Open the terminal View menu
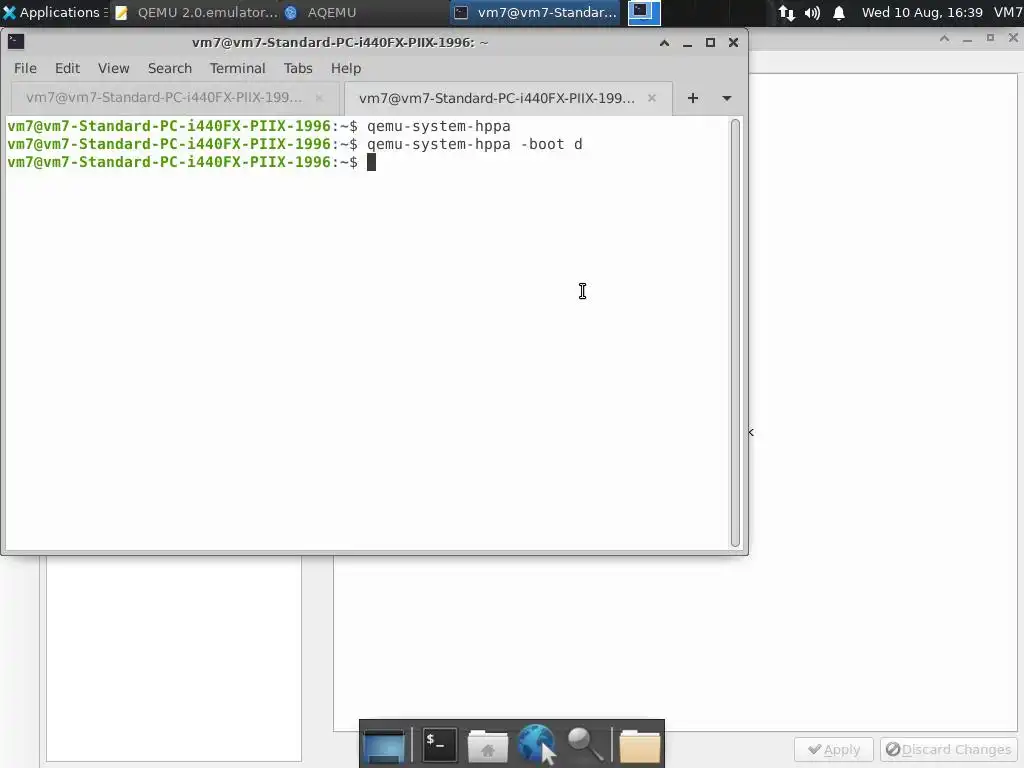Screen dimensions: 1024x768 click(114, 69)
